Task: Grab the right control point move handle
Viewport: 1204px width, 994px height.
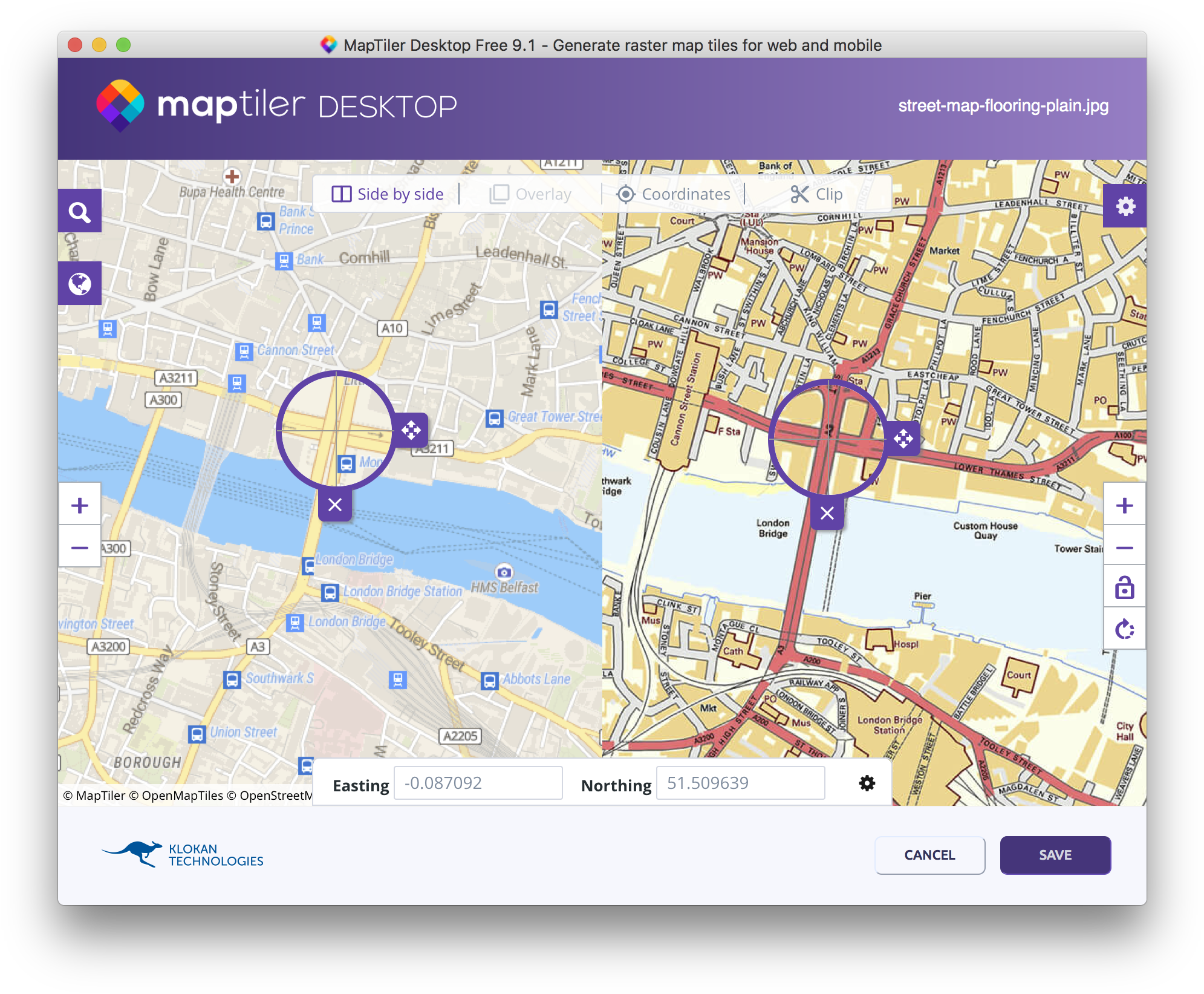Action: [903, 438]
